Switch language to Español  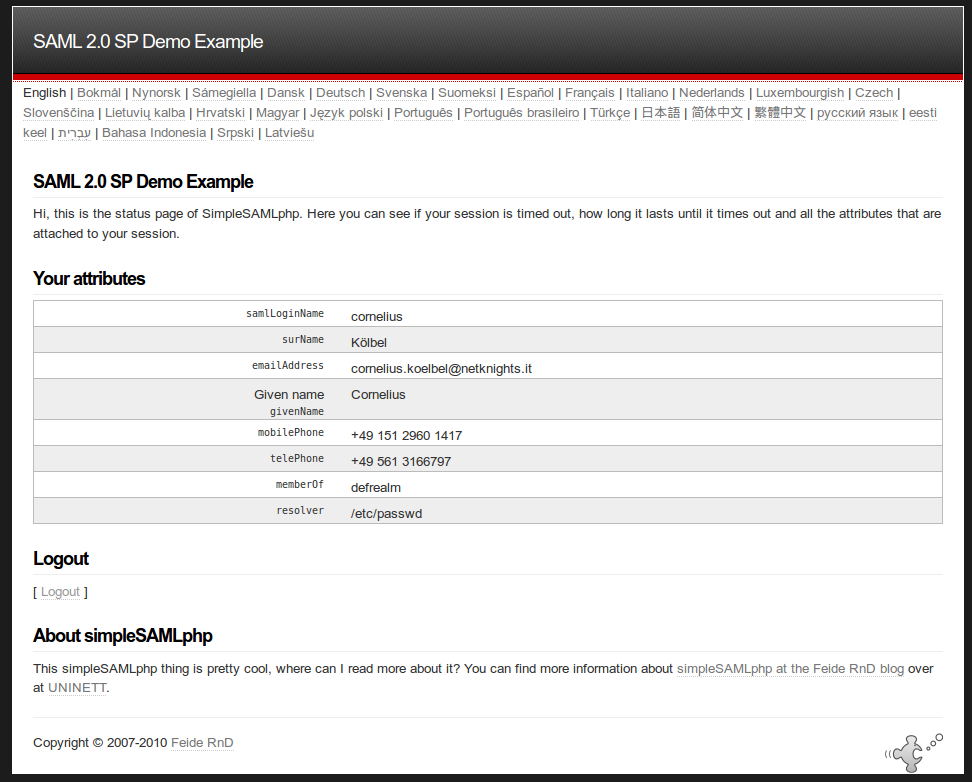(x=530, y=93)
